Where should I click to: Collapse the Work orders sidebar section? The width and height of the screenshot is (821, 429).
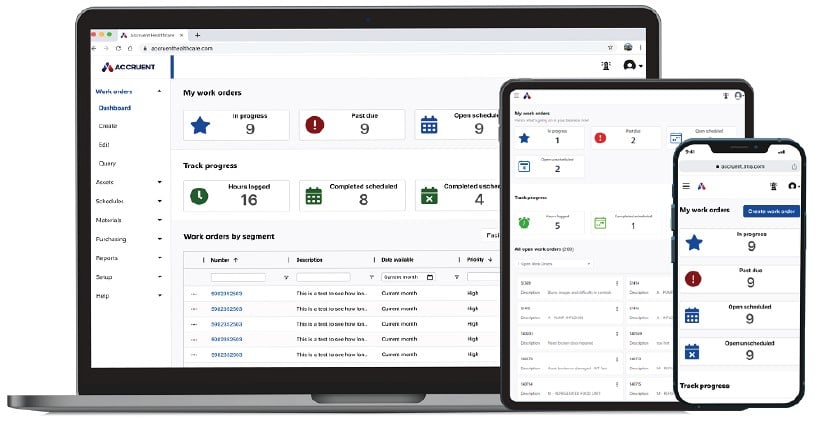(x=159, y=92)
